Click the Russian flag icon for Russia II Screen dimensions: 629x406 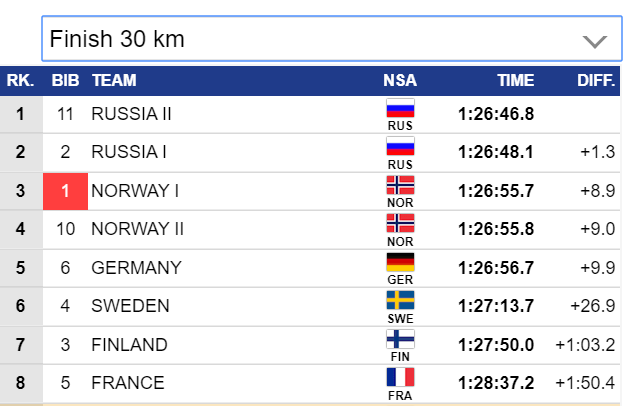(400, 109)
